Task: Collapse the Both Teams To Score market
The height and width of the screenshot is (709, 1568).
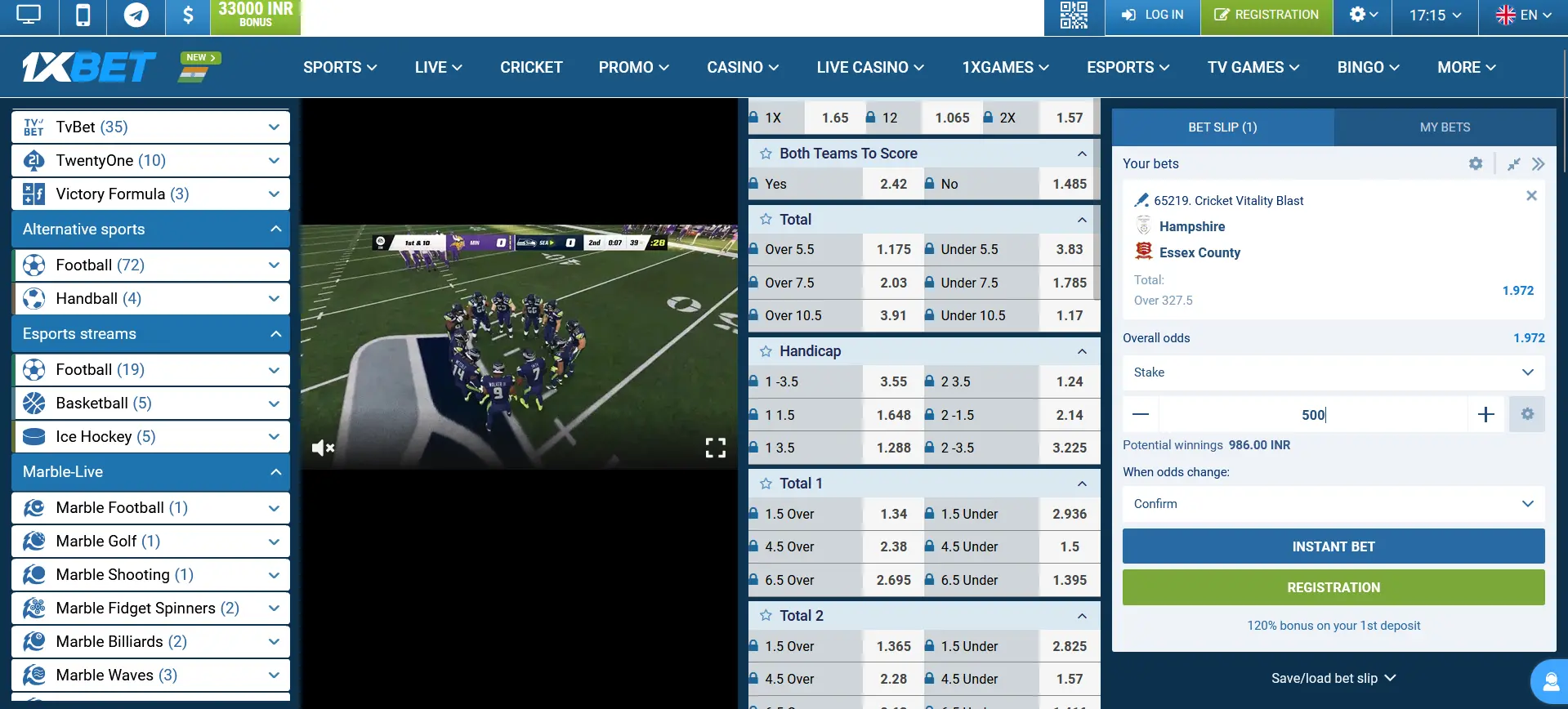Action: [1082, 154]
